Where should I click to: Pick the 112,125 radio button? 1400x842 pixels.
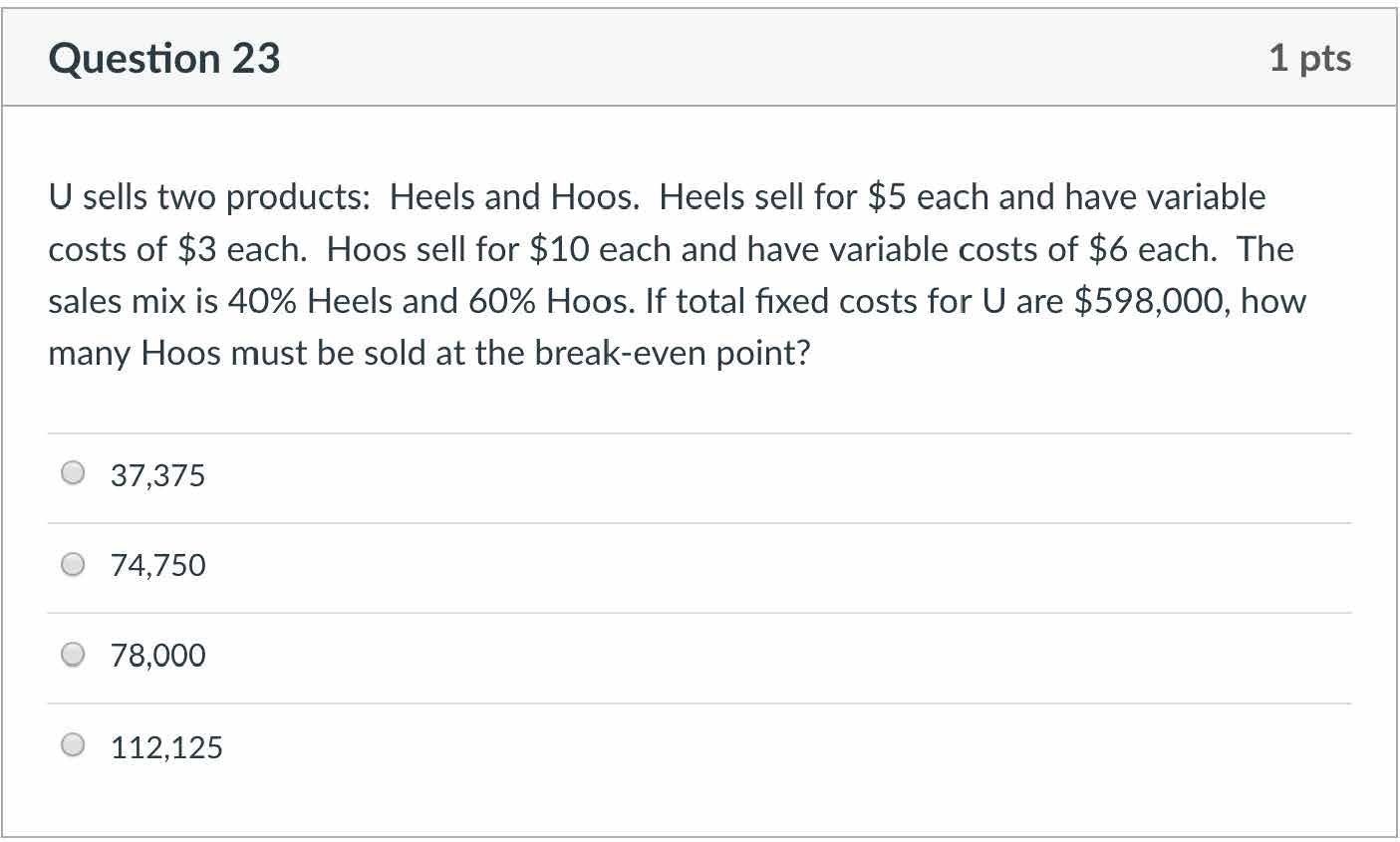click(73, 745)
